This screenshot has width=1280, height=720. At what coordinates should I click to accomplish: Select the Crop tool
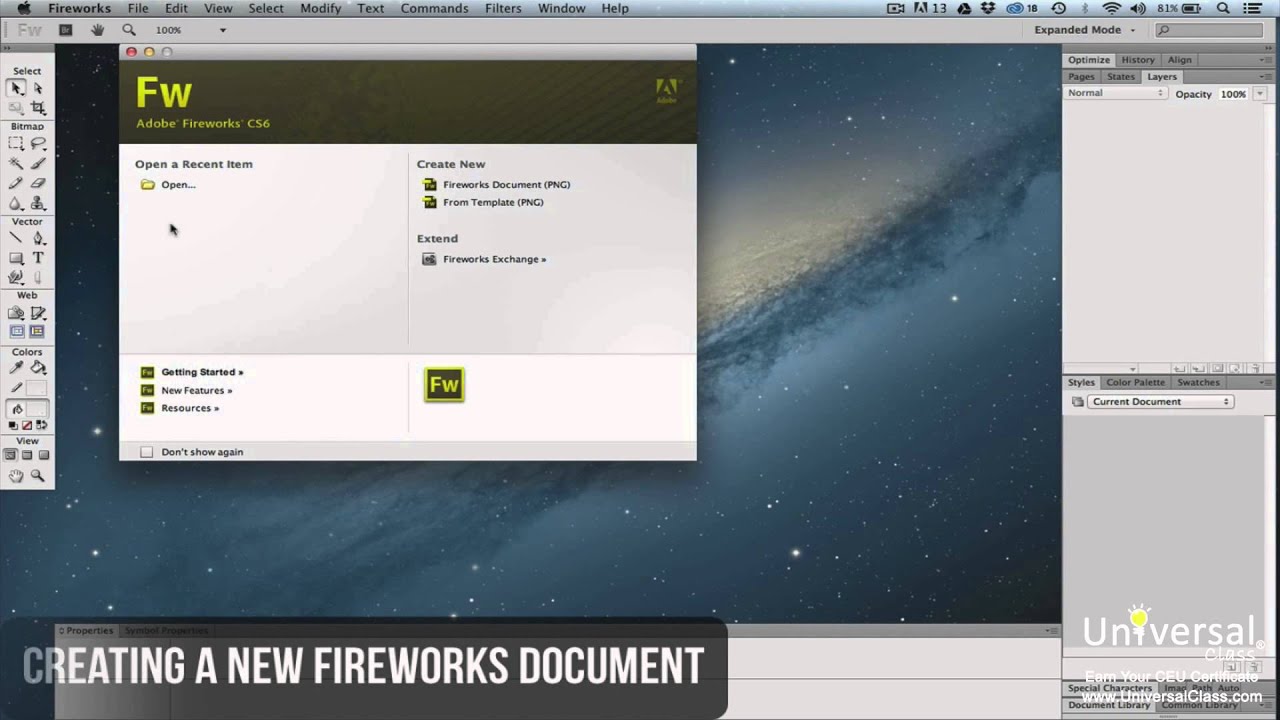38,107
